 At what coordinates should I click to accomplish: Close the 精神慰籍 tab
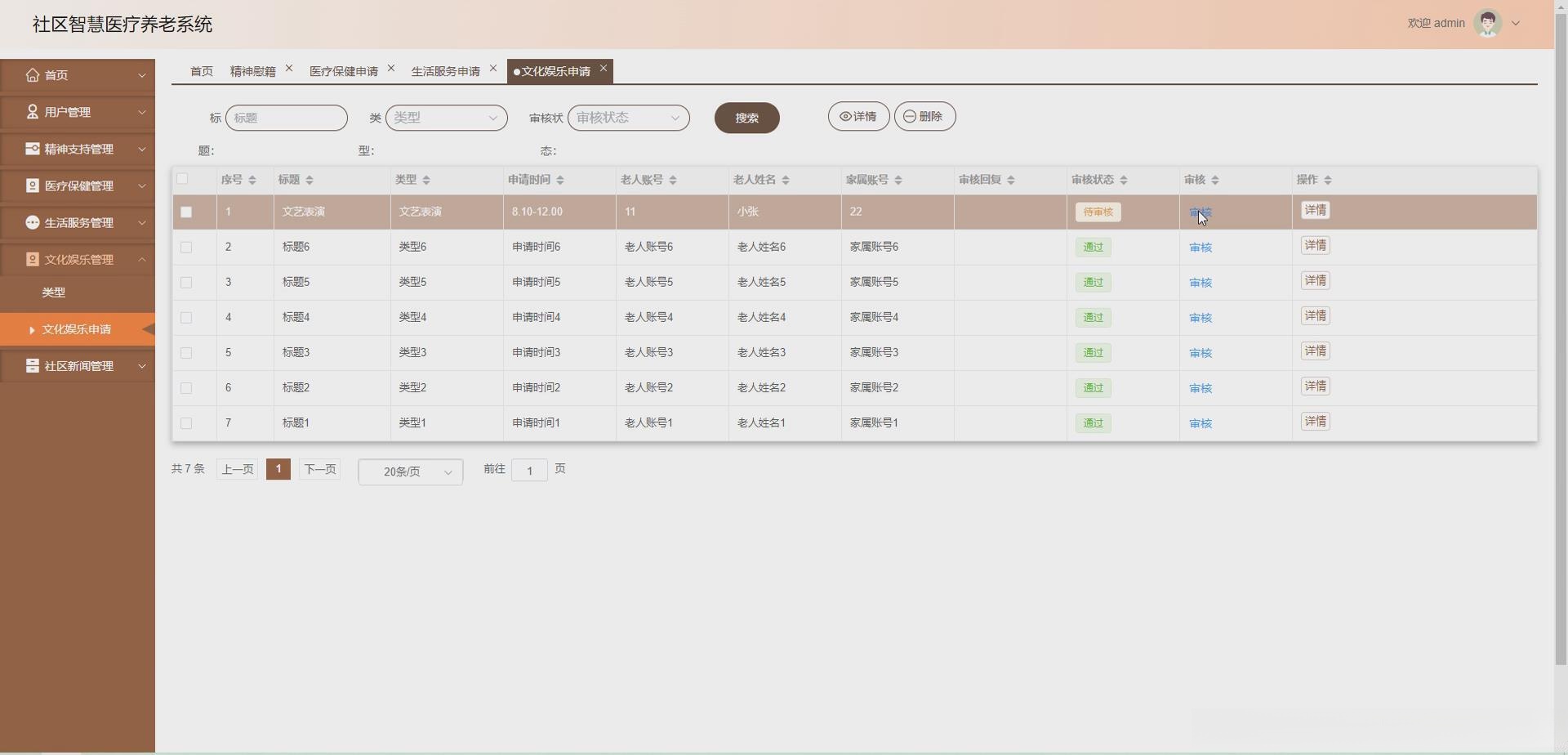point(289,69)
